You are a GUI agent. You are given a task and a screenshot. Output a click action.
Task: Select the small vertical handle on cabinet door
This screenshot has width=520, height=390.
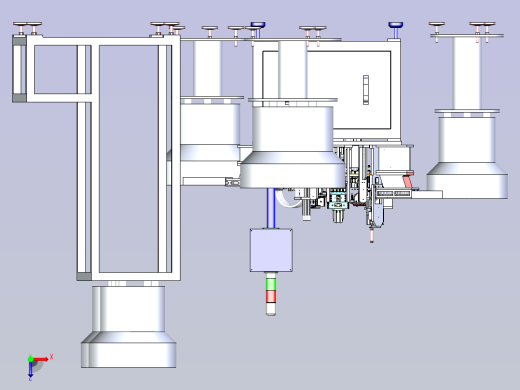point(366,90)
